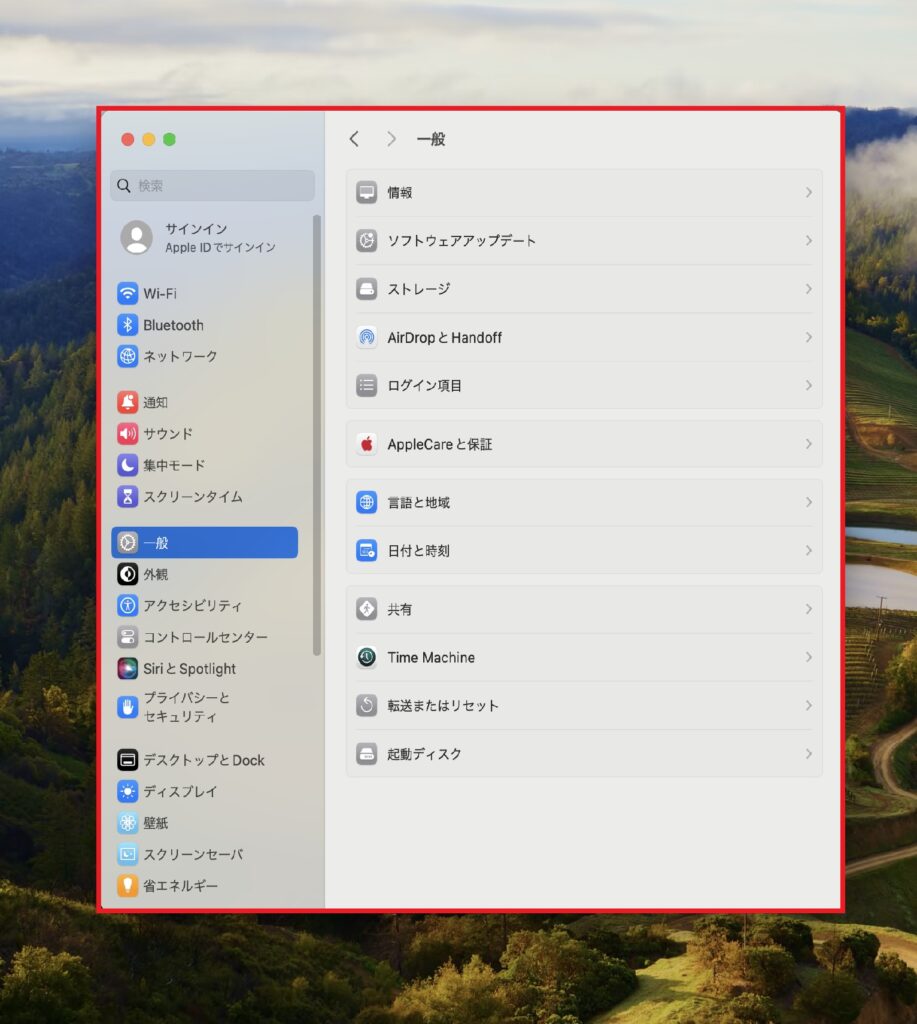Expand the 情報 row chevron
The height and width of the screenshot is (1024, 917).
pyautogui.click(x=809, y=193)
